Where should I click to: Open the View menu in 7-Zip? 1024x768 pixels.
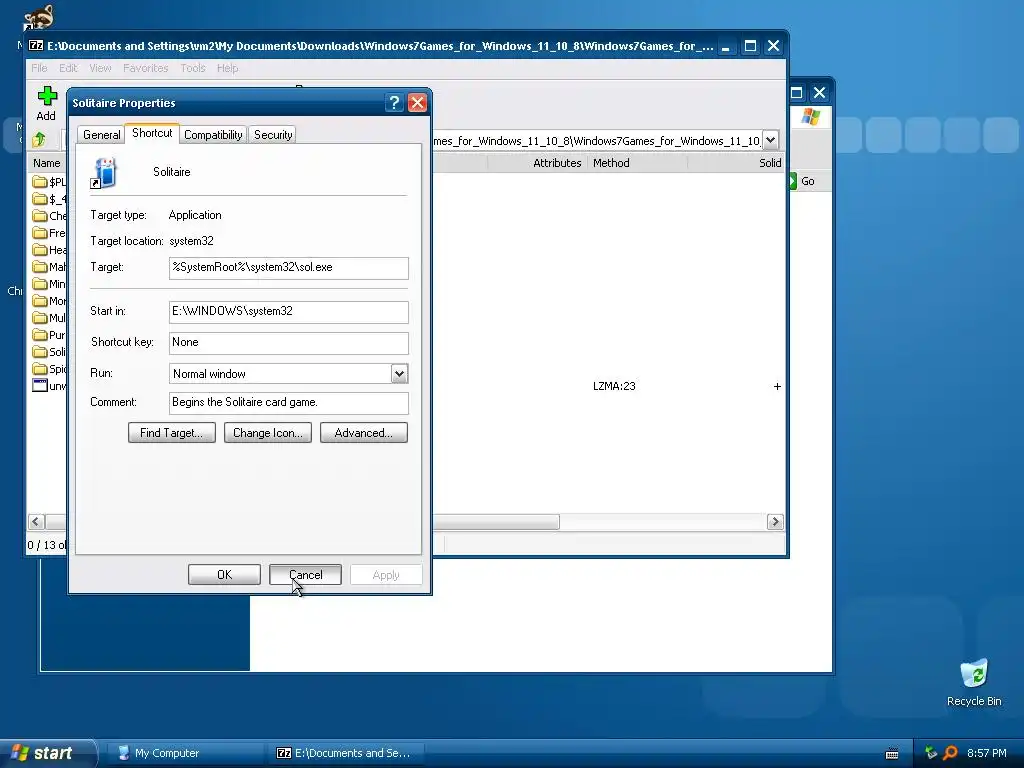(x=100, y=68)
